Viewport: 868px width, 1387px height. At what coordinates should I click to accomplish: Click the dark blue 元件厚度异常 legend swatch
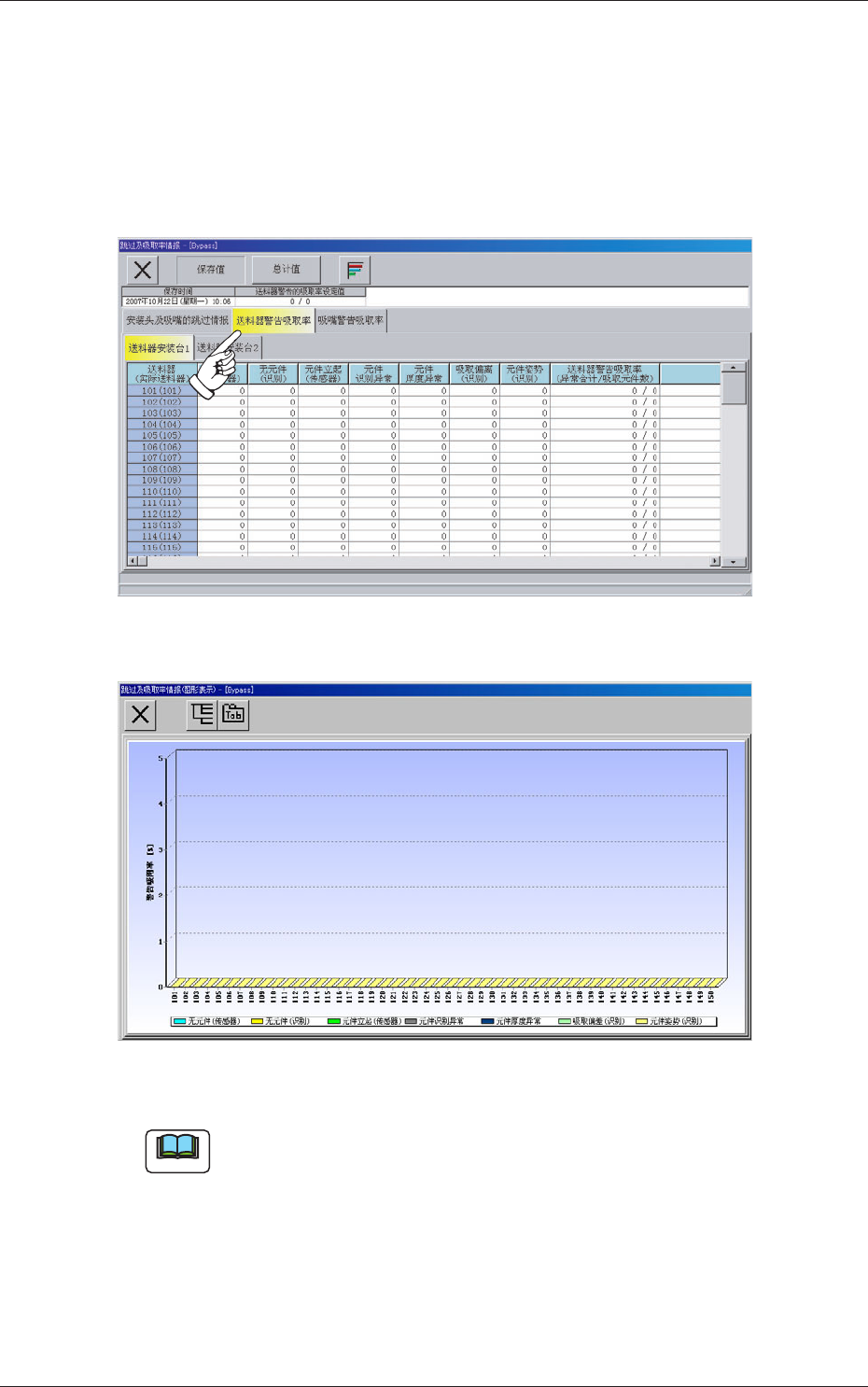point(487,1022)
